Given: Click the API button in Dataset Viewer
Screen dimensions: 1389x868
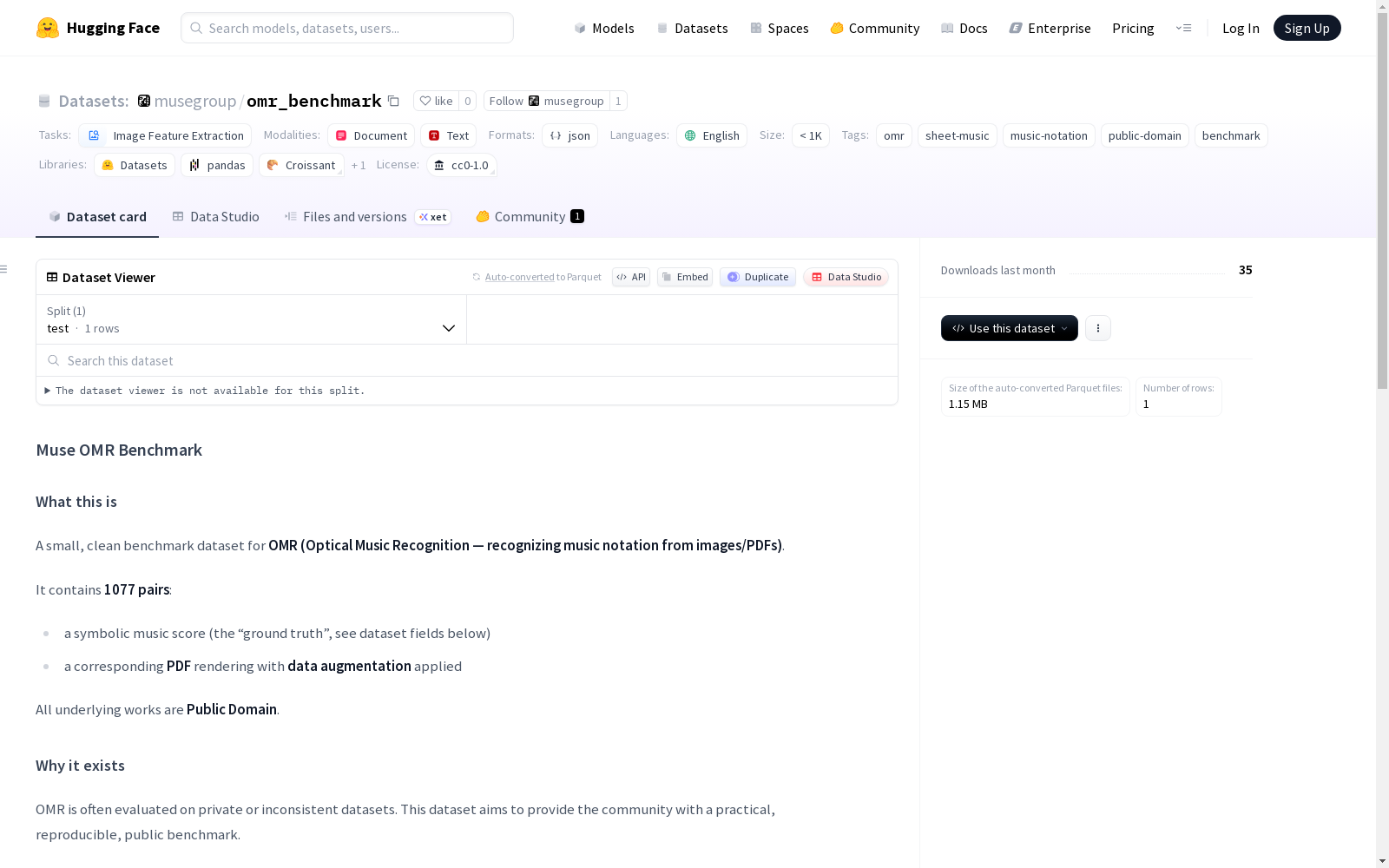Looking at the screenshot, I should (x=631, y=277).
